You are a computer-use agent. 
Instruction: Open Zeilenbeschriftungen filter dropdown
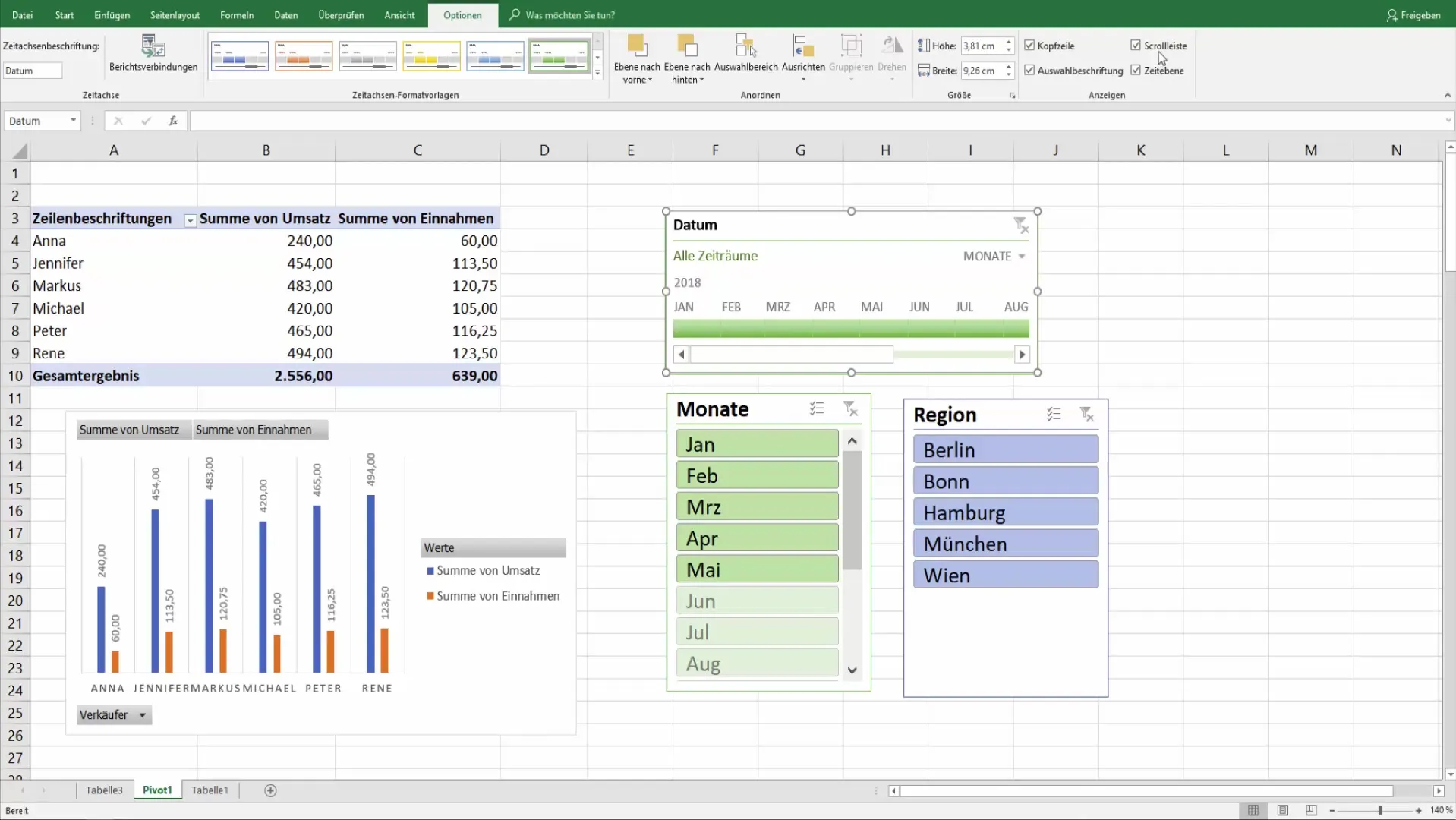190,220
